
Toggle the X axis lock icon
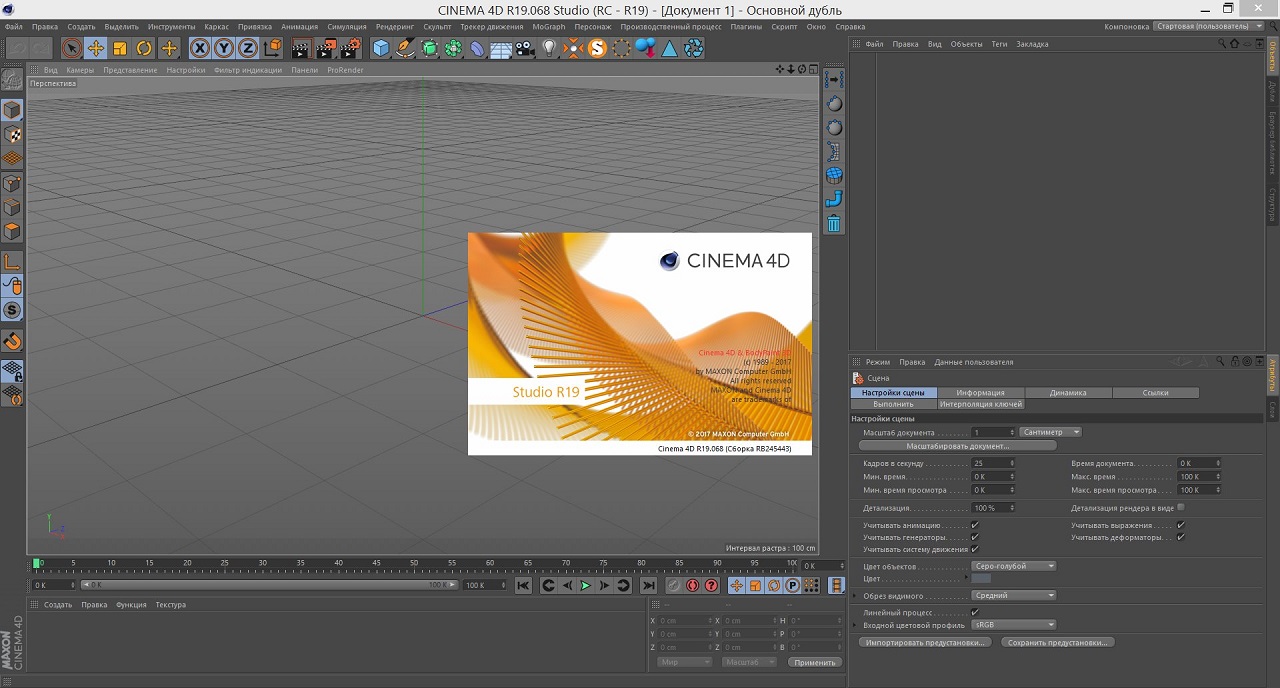tap(200, 48)
